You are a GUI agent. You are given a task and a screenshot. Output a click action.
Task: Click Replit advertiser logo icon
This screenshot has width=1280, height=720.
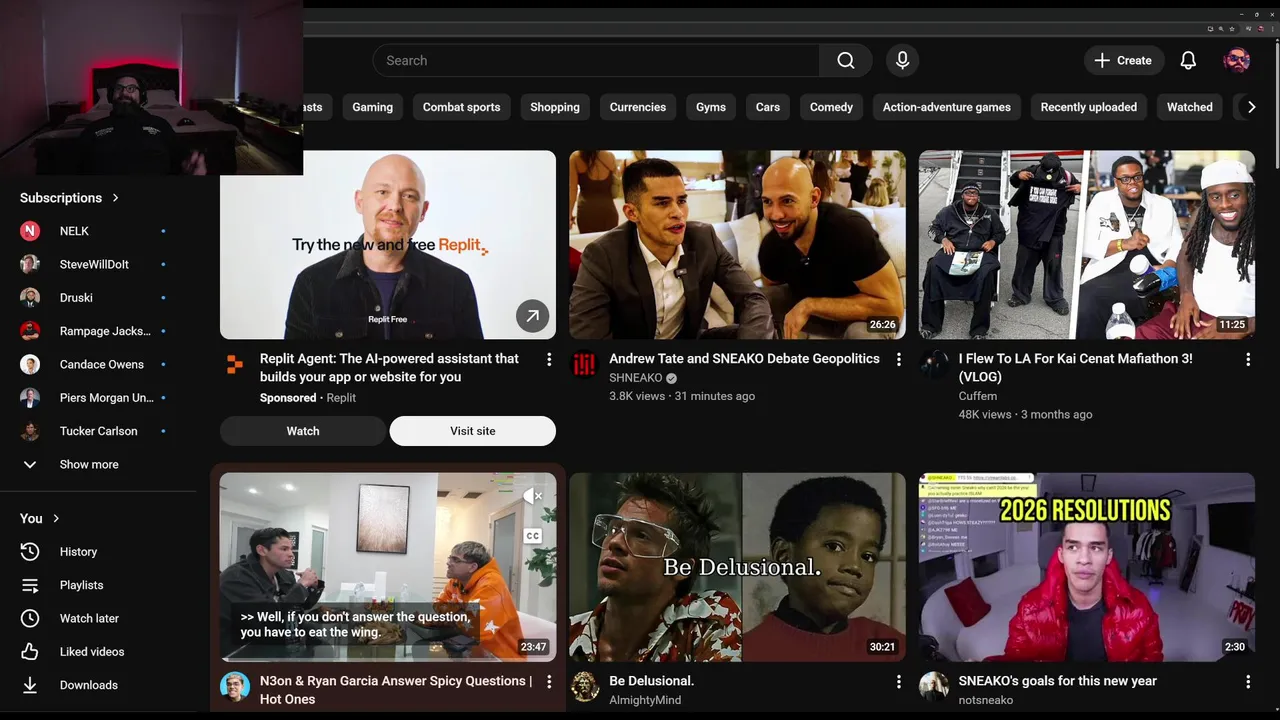click(235, 364)
